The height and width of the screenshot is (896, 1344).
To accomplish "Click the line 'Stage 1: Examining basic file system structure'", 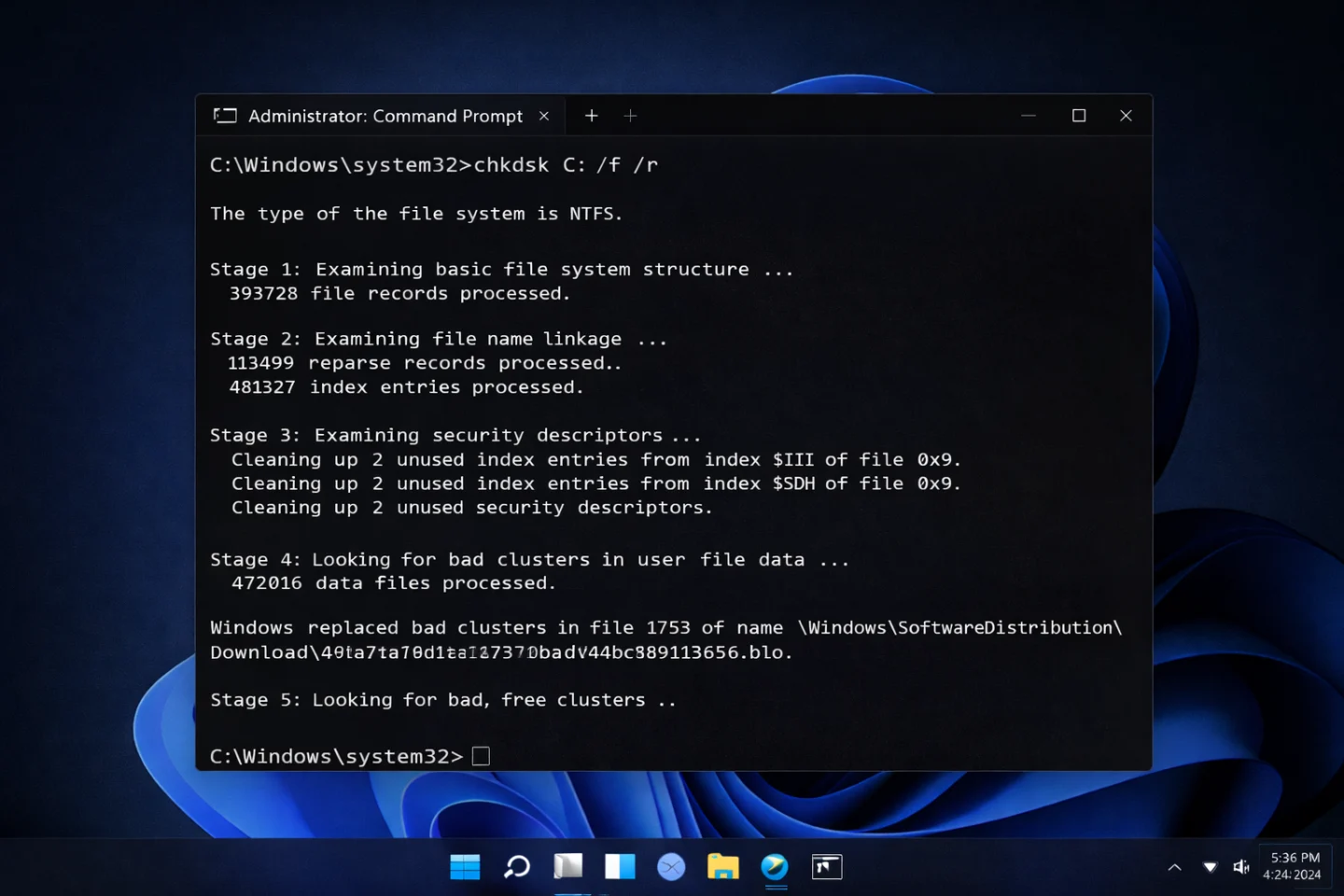I will click(501, 270).
